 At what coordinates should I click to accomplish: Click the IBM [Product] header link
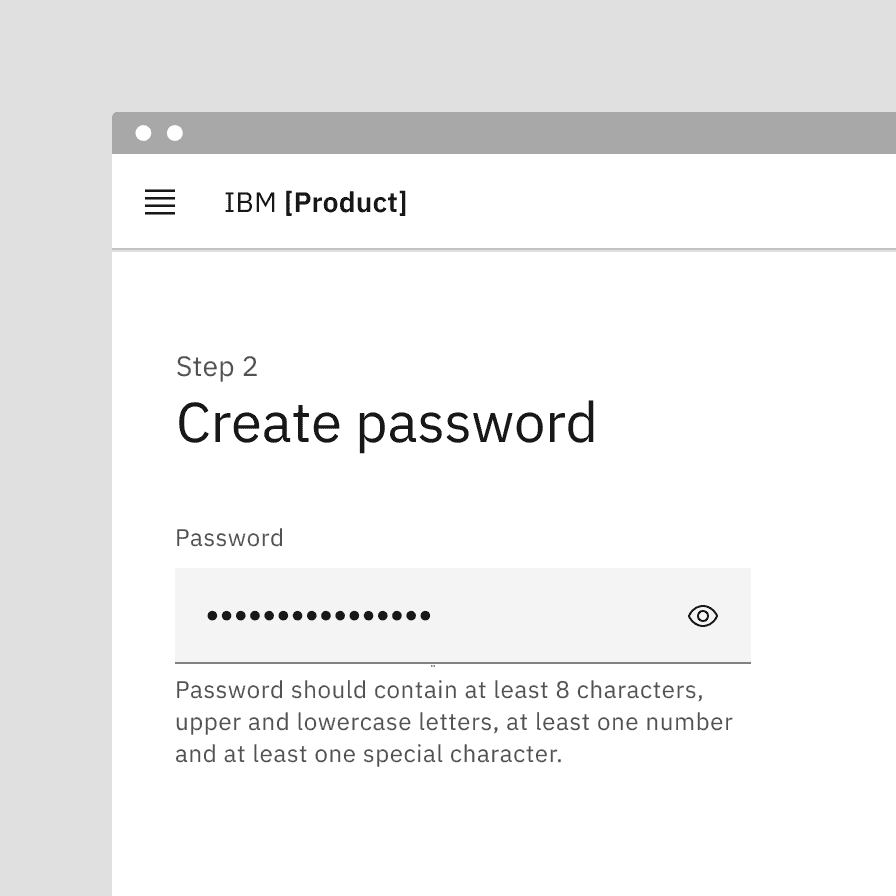(x=316, y=202)
